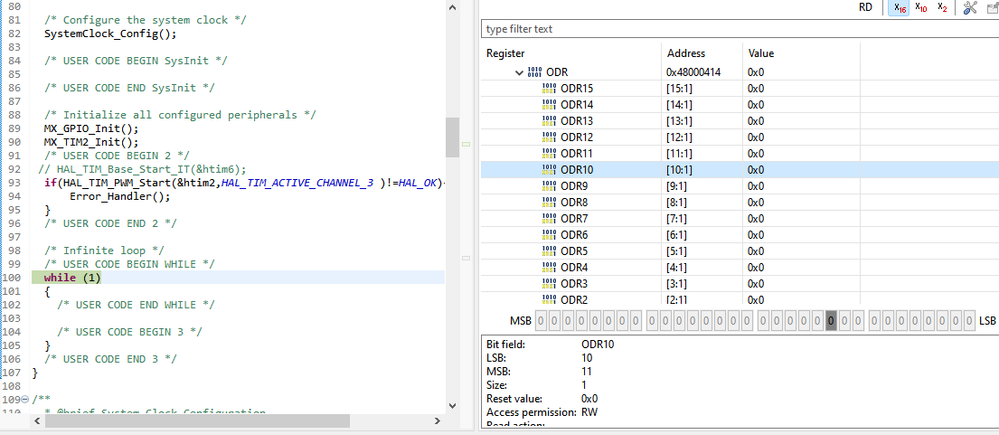Click the ODR10 bit-field icon

coord(549,170)
